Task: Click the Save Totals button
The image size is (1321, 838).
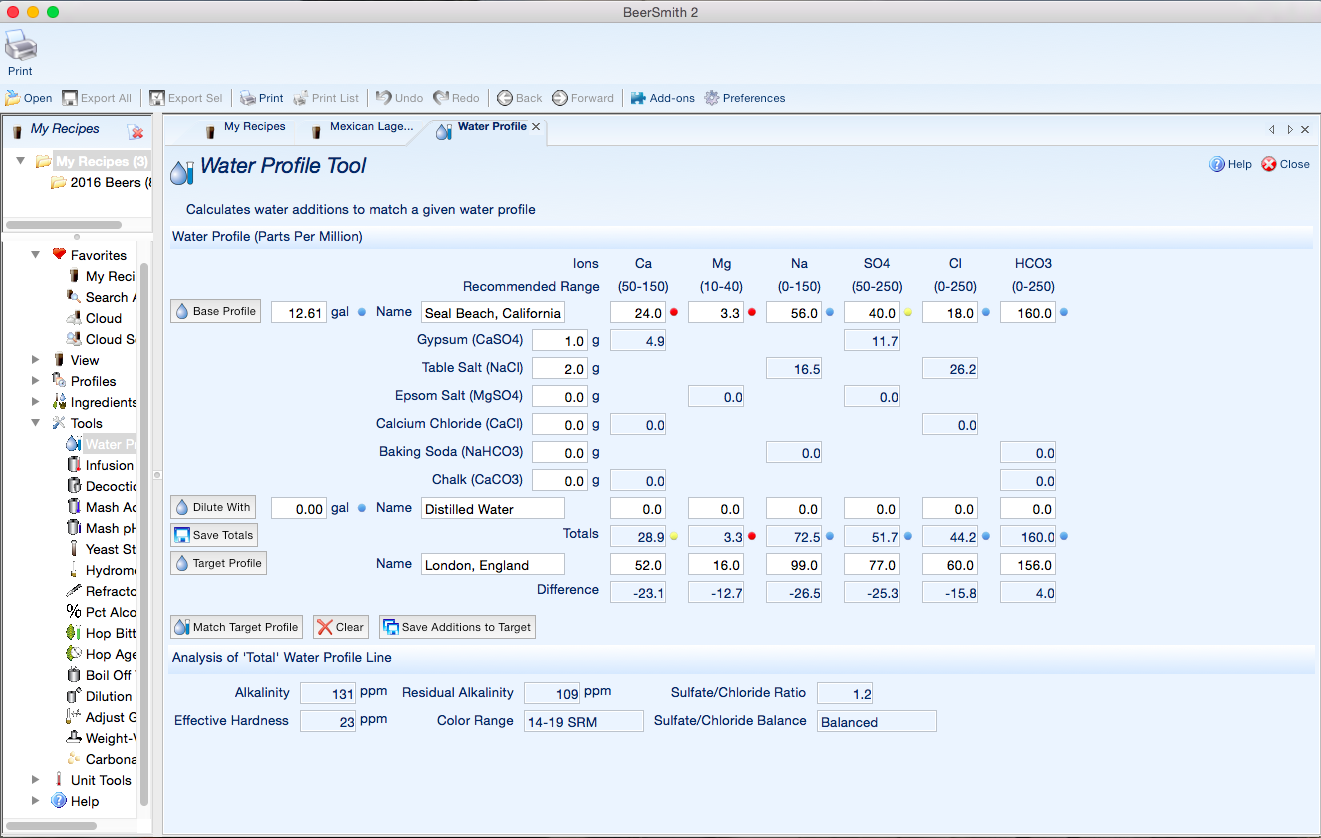Action: click(x=213, y=535)
